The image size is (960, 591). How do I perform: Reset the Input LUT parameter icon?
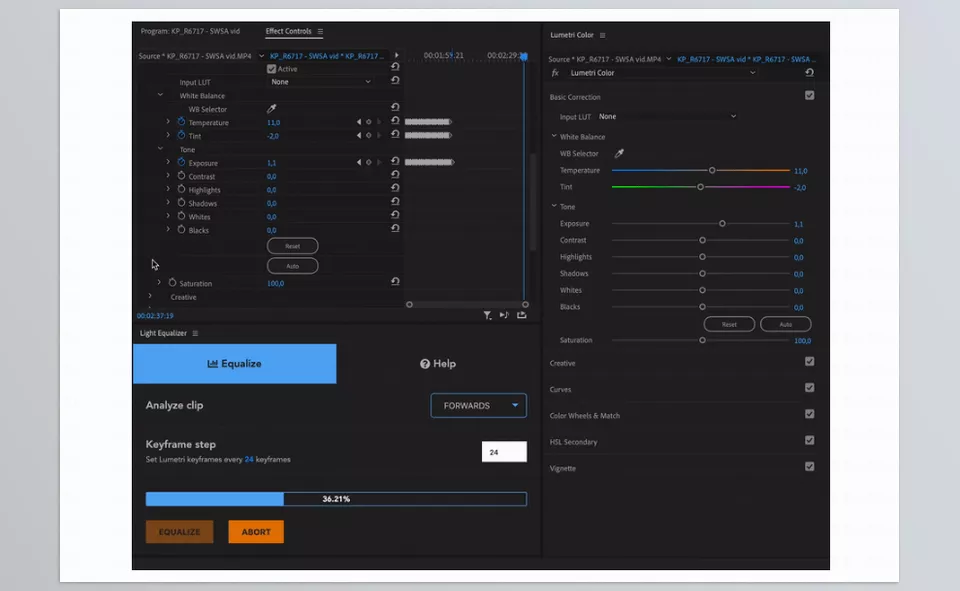point(395,80)
